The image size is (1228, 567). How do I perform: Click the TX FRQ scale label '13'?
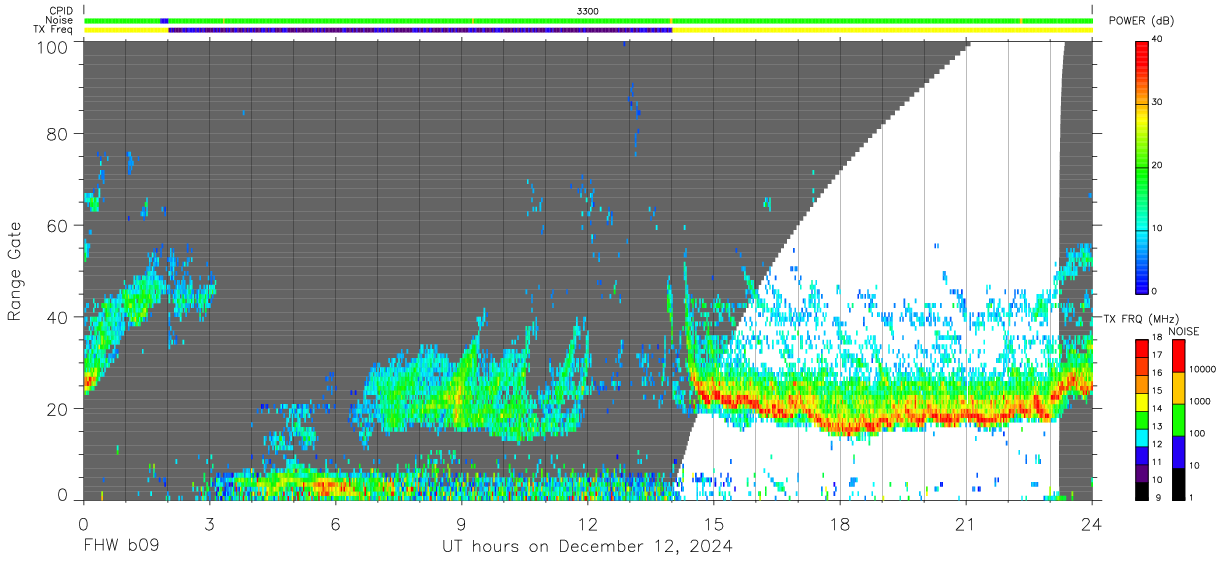point(1158,427)
